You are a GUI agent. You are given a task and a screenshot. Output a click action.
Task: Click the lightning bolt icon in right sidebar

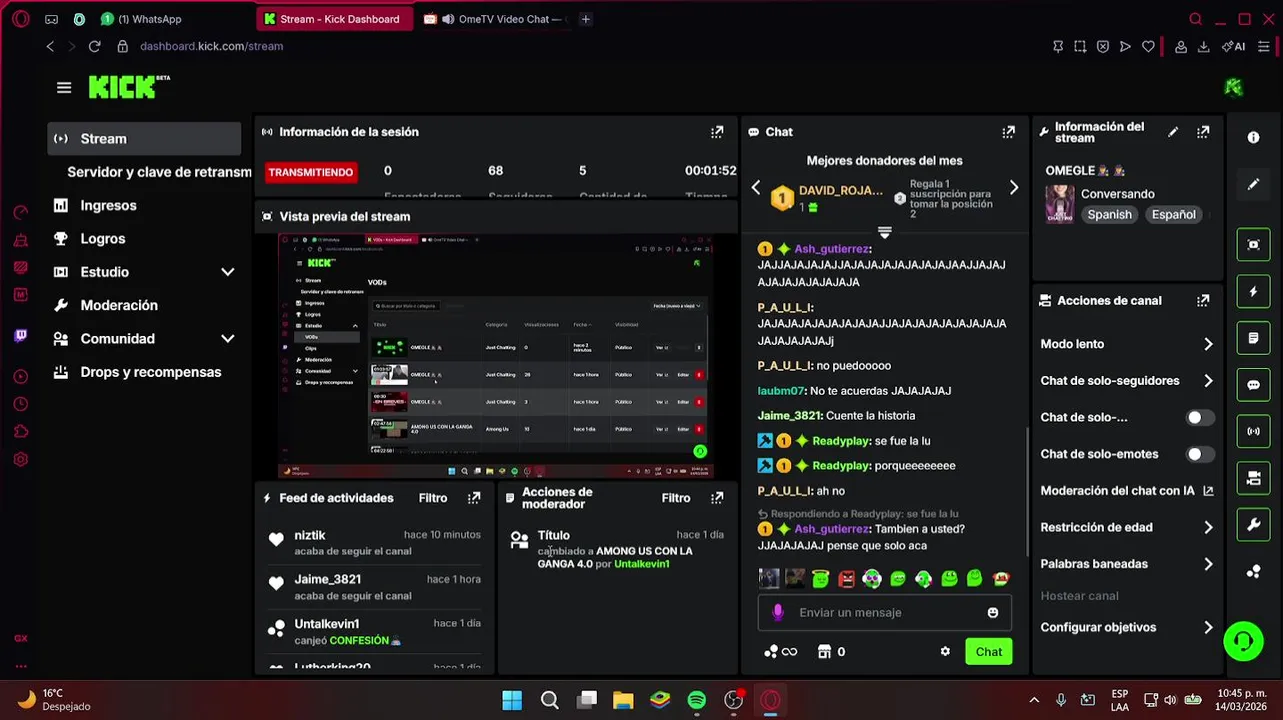pos(1253,292)
